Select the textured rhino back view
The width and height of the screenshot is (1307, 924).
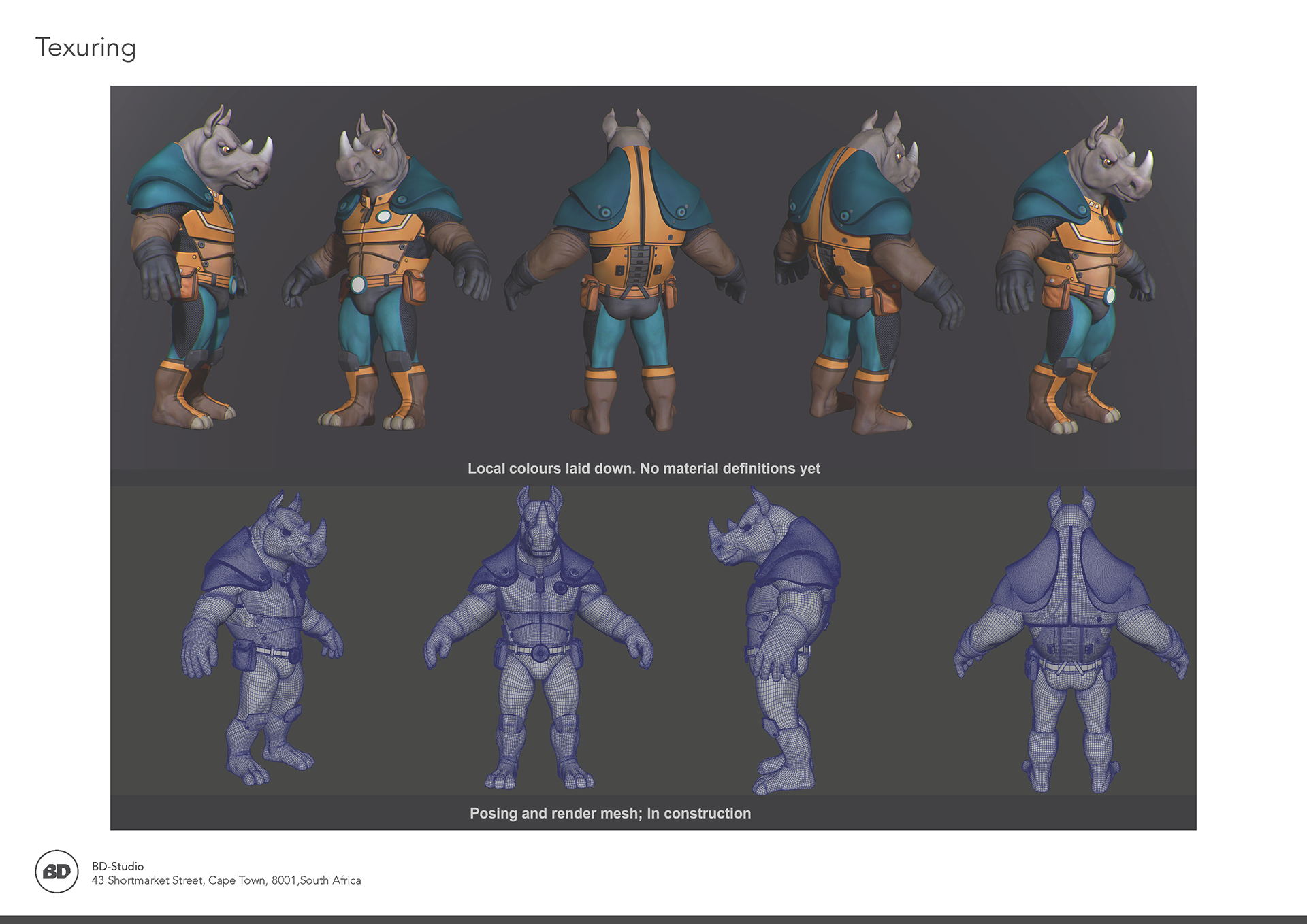pos(625,271)
